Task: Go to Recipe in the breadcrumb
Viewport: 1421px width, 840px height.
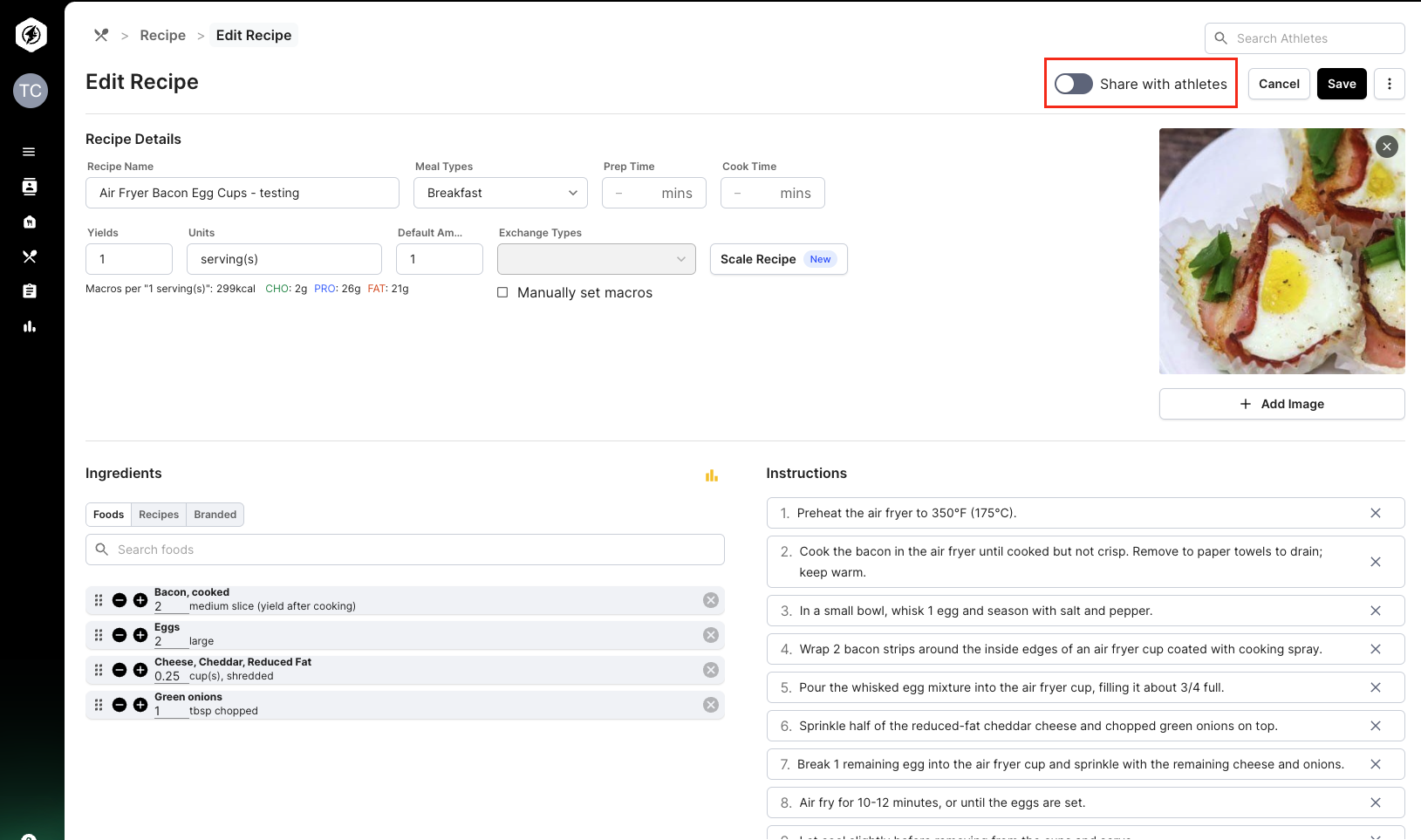Action: tap(163, 35)
